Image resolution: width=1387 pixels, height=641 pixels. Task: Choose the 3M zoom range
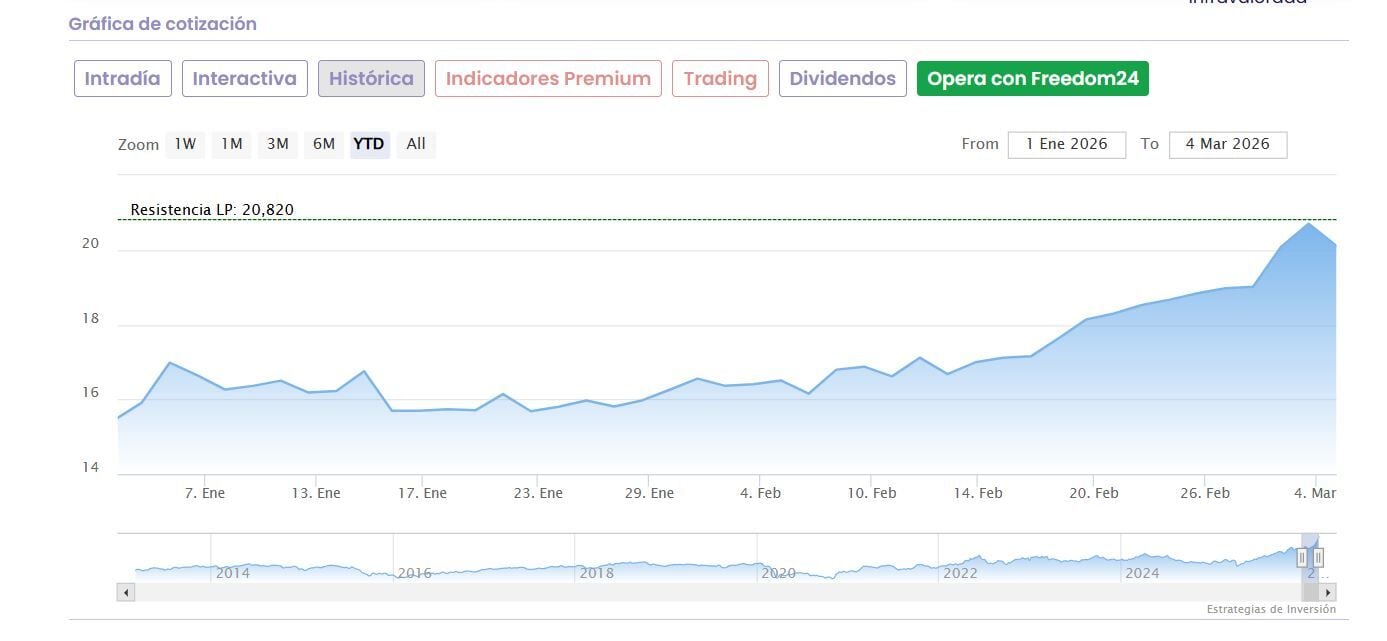(x=277, y=144)
